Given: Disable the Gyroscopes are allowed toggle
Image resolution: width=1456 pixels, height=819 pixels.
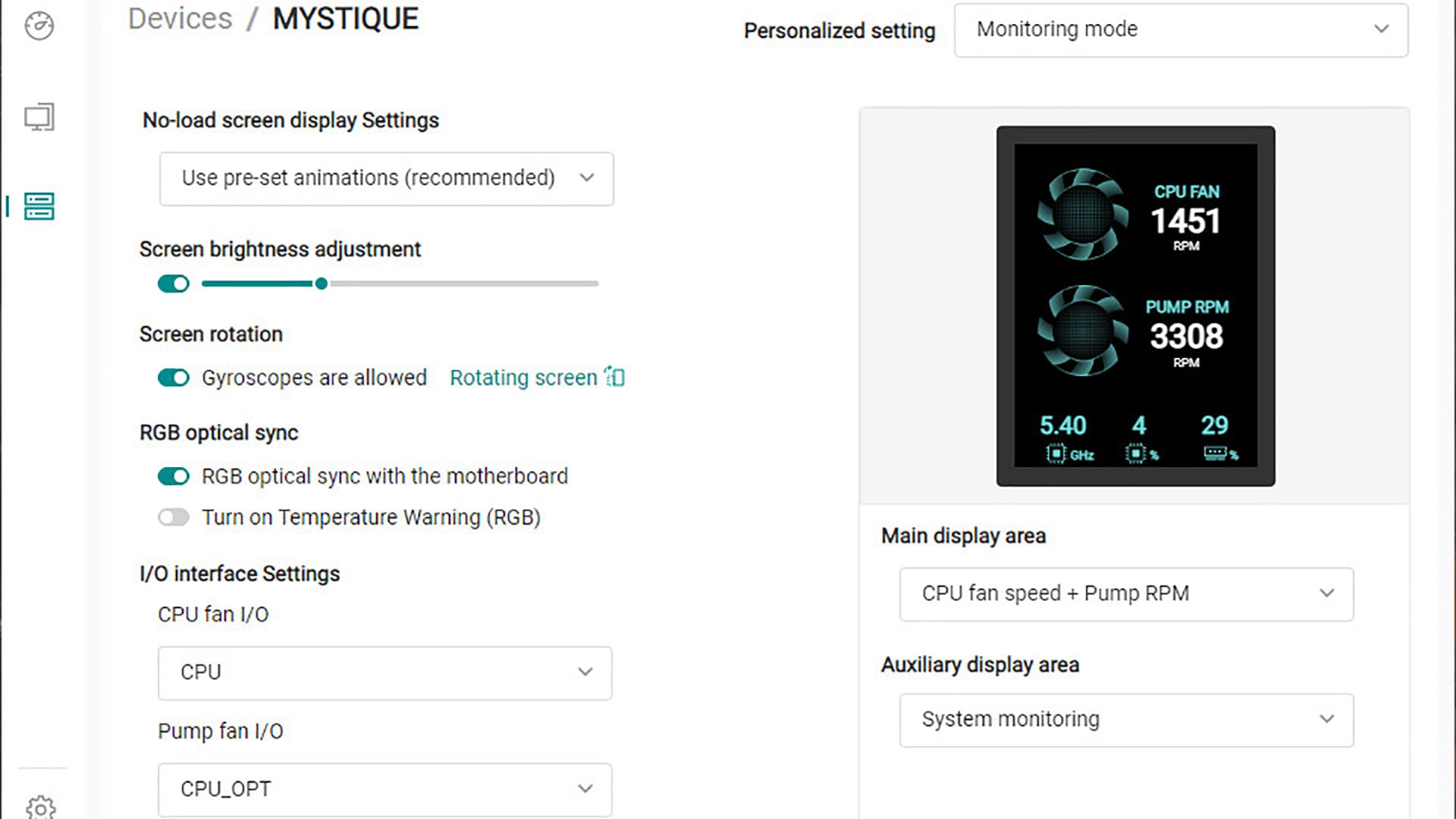Looking at the screenshot, I should (174, 378).
